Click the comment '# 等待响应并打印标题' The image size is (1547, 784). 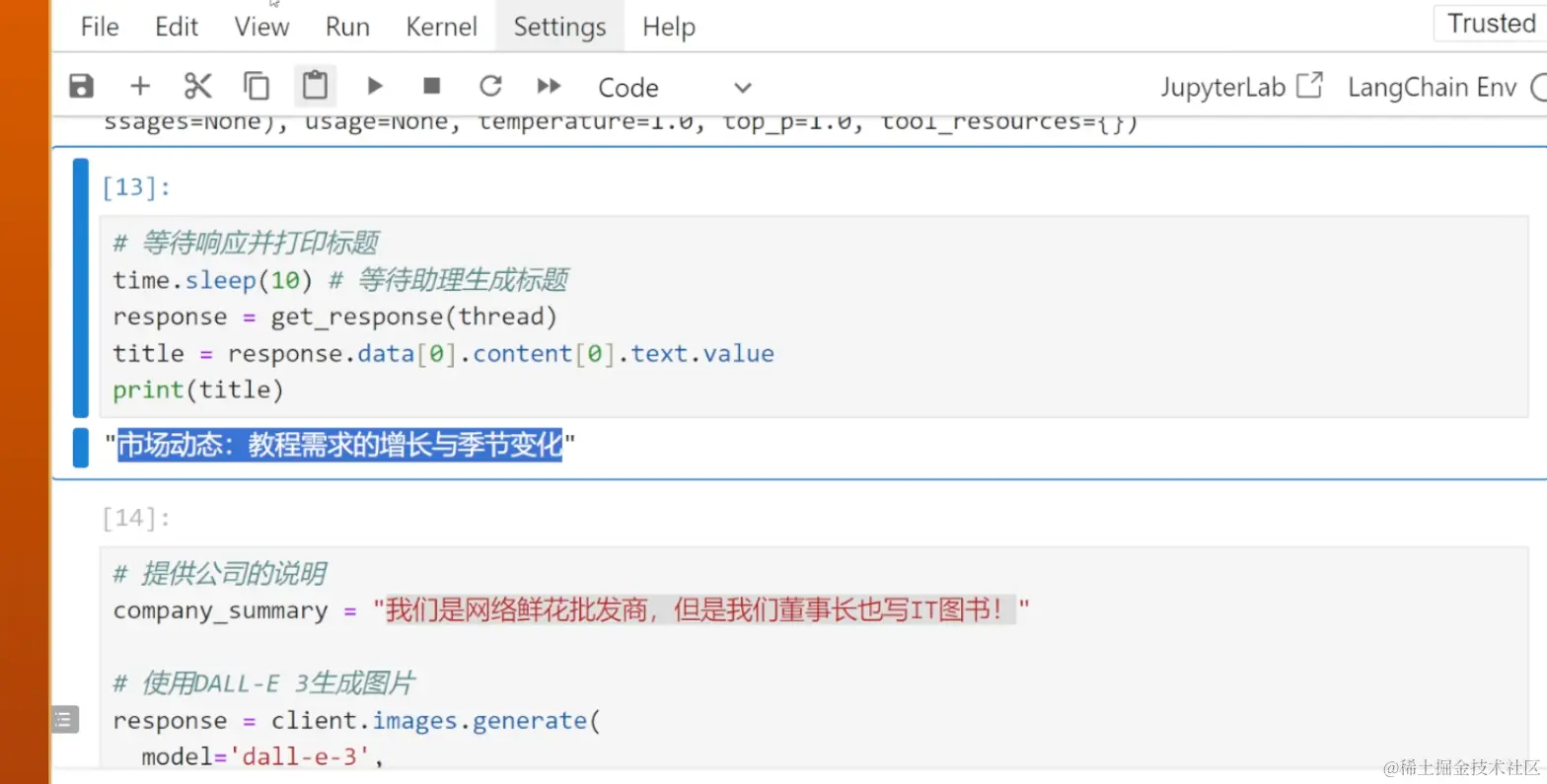246,243
